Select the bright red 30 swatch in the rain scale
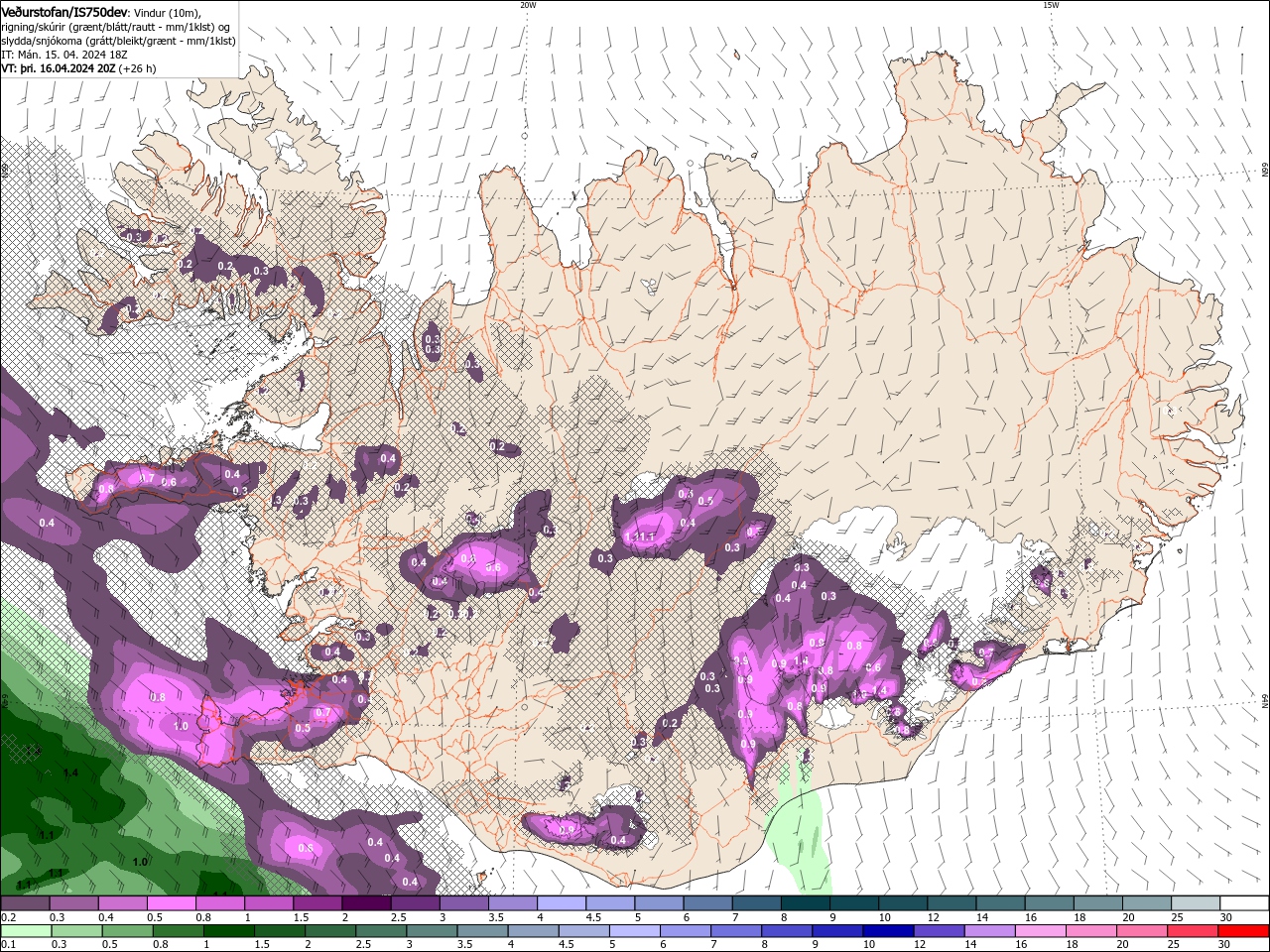The image size is (1270, 952). pyautogui.click(x=1242, y=931)
